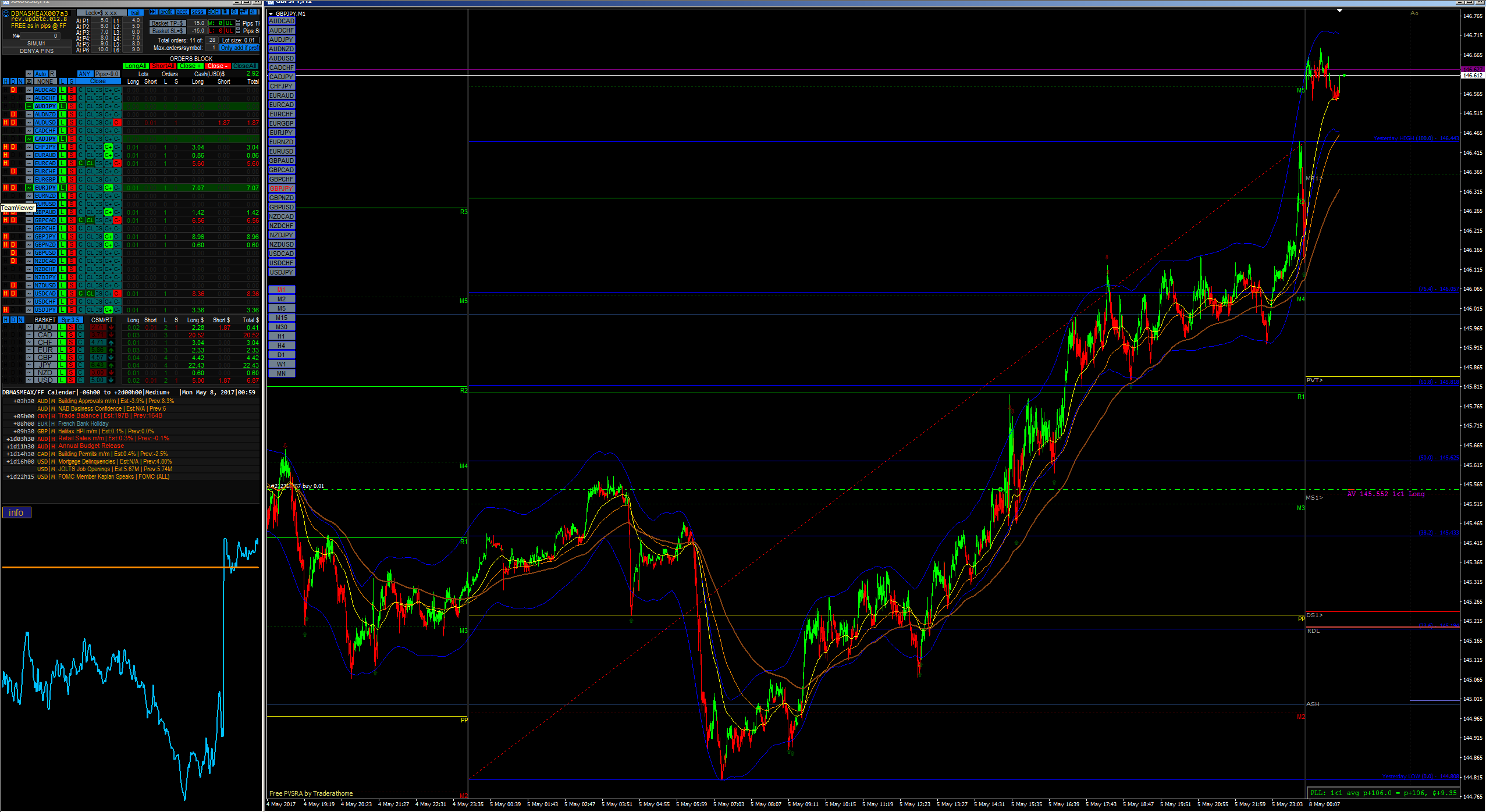This screenshot has height=812, width=1486.
Task: Click the stepper beside W: 0 UL
Action: click(238, 23)
